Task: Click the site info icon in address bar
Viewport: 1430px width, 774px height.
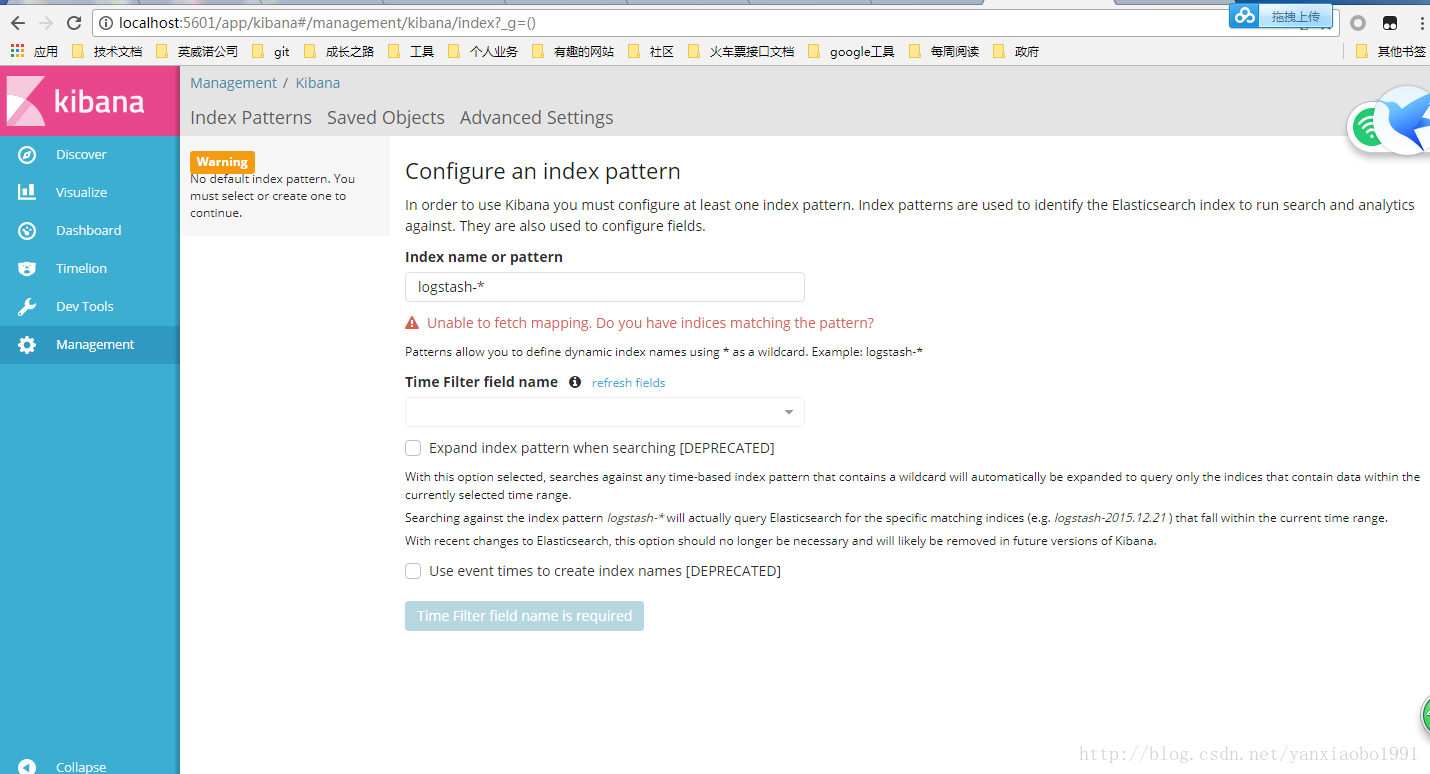Action: [107, 22]
